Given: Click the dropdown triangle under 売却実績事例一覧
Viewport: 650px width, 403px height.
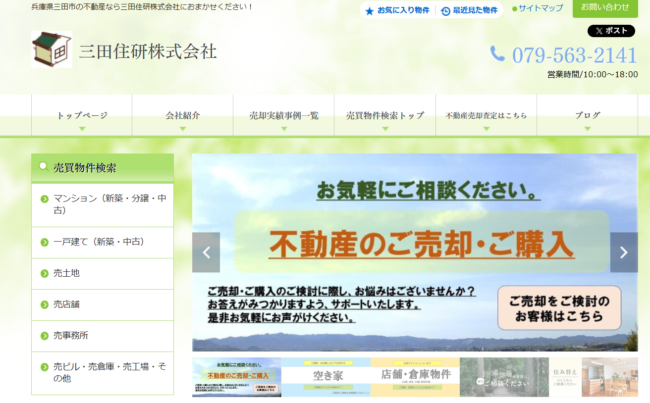Looking at the screenshot, I should click(284, 129).
